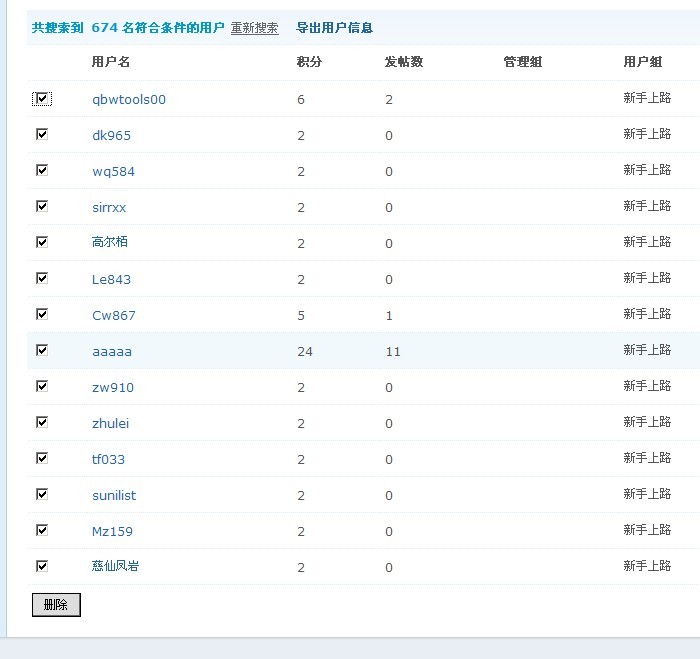Click the 24 points value for aaaaa
Screen dimensions: 700x659
tap(305, 352)
